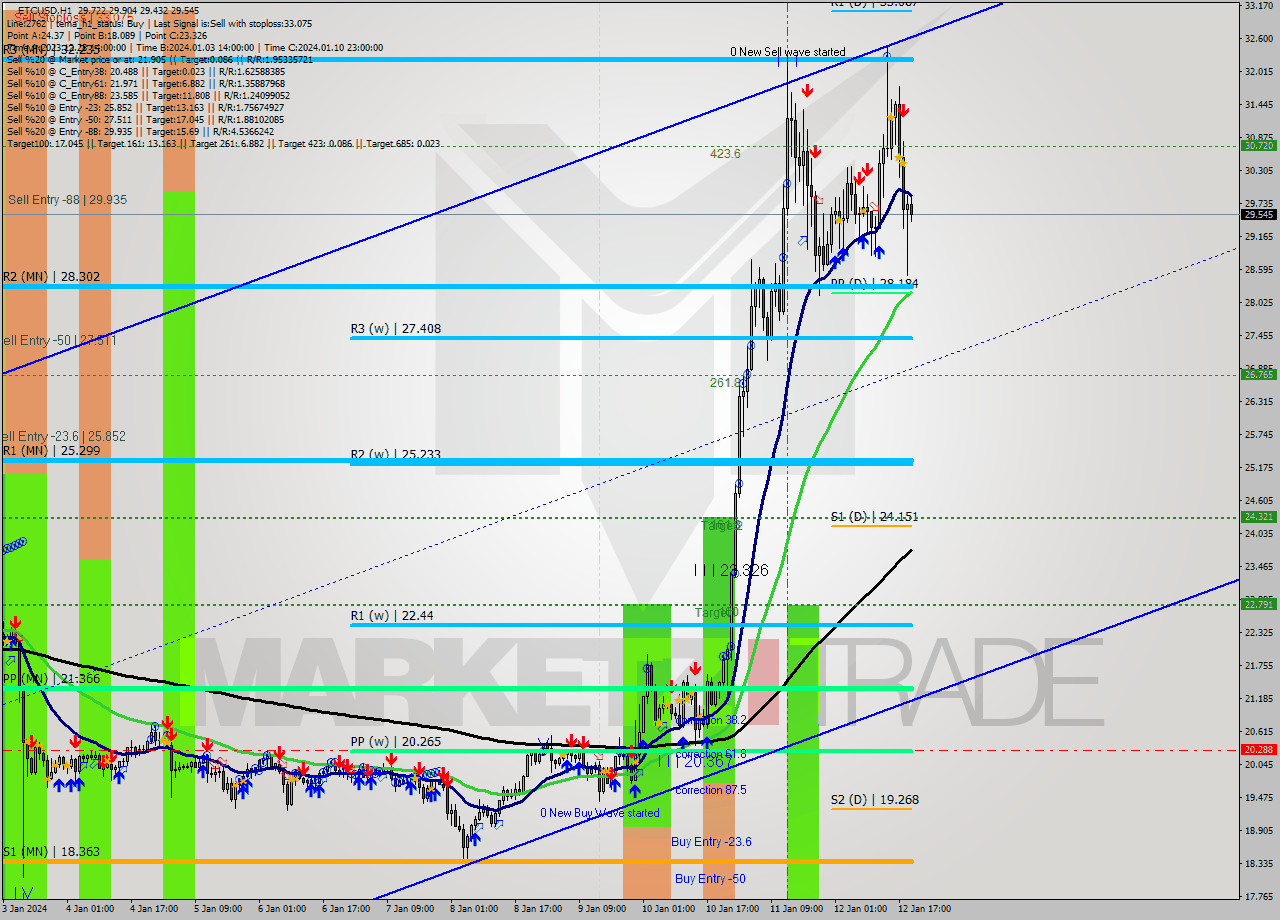This screenshot has width=1280, height=920.
Task: Click the 'S2 (D) | 19.268' label
Action: pos(874,799)
